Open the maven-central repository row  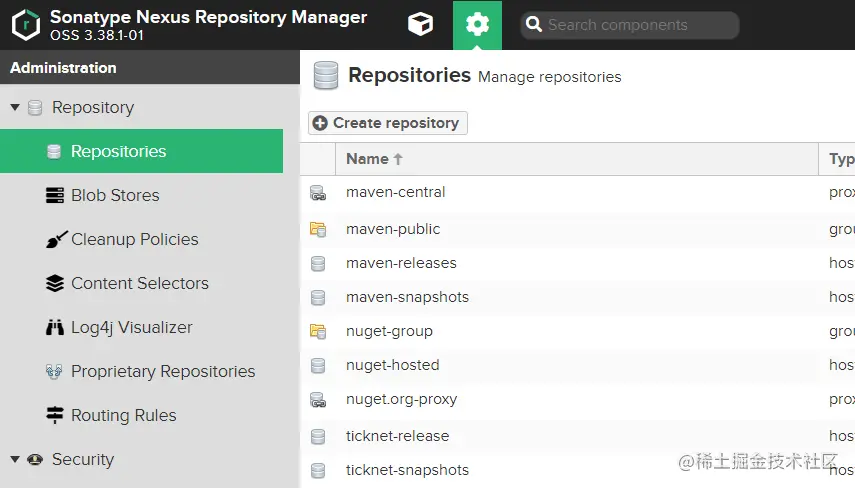[x=577, y=192]
